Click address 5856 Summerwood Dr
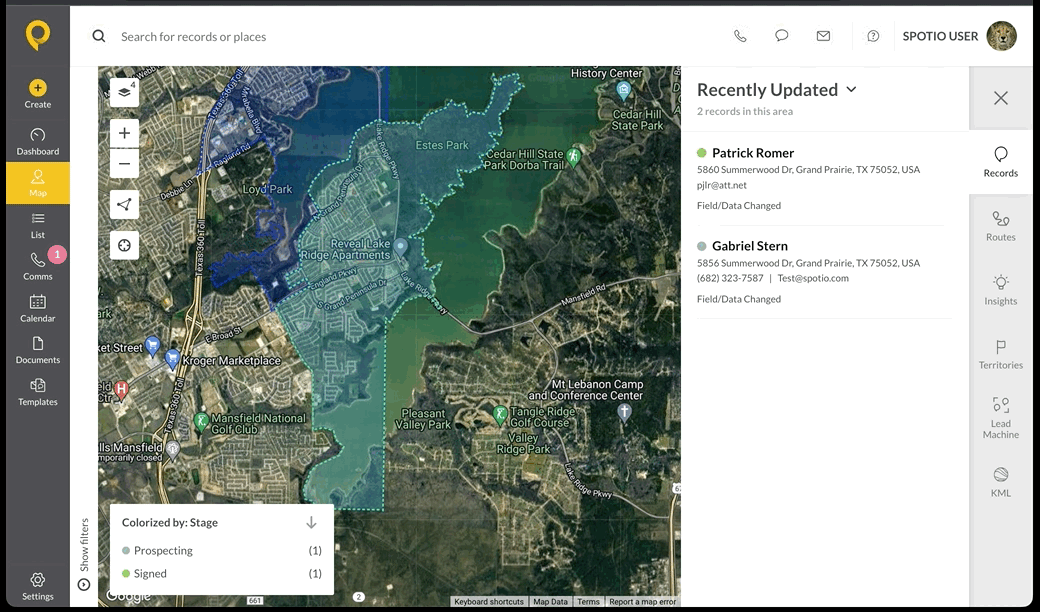Image resolution: width=1040 pixels, height=612 pixels. tap(808, 263)
